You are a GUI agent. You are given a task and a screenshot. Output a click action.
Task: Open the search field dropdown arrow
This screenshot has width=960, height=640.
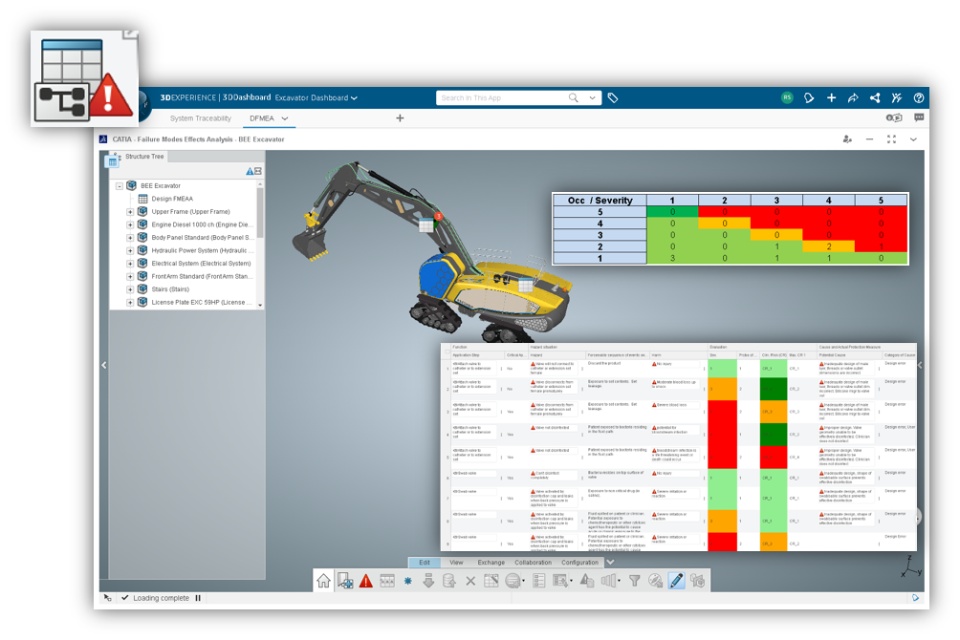tap(592, 98)
